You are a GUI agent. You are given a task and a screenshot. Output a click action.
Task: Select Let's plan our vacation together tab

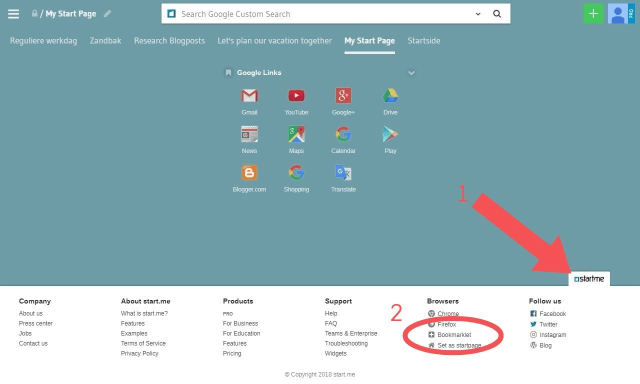click(x=274, y=41)
